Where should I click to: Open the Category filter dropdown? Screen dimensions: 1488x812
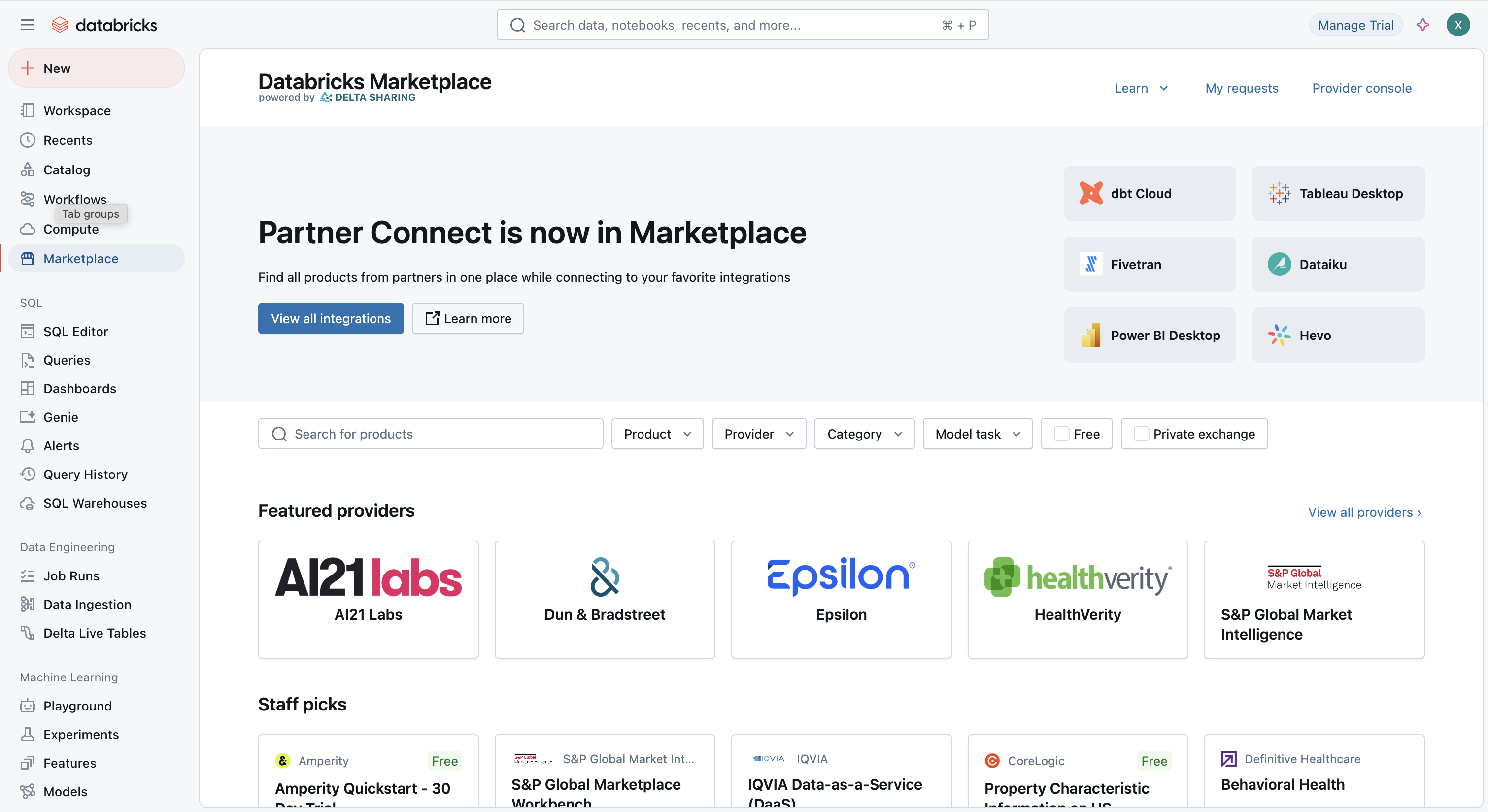coord(864,434)
